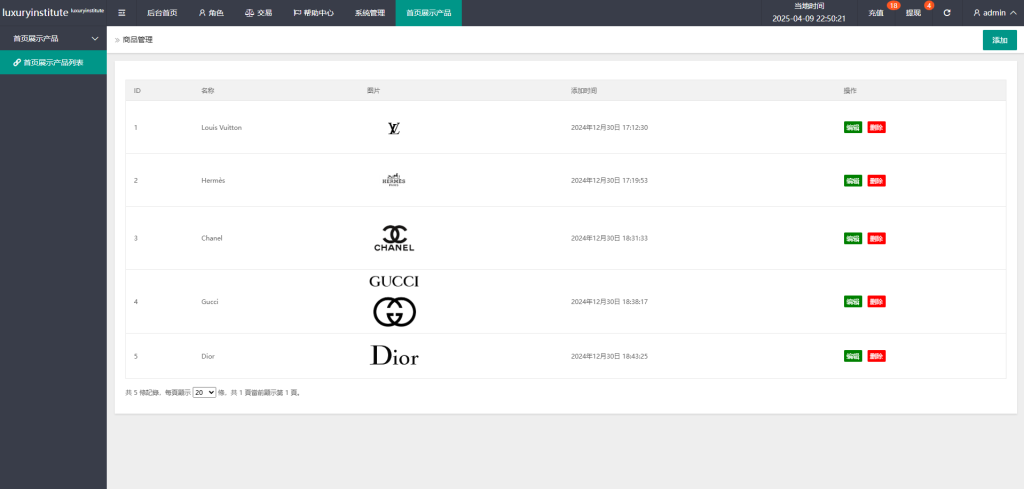Click the Louis Vuitton LV logo image

pos(394,128)
